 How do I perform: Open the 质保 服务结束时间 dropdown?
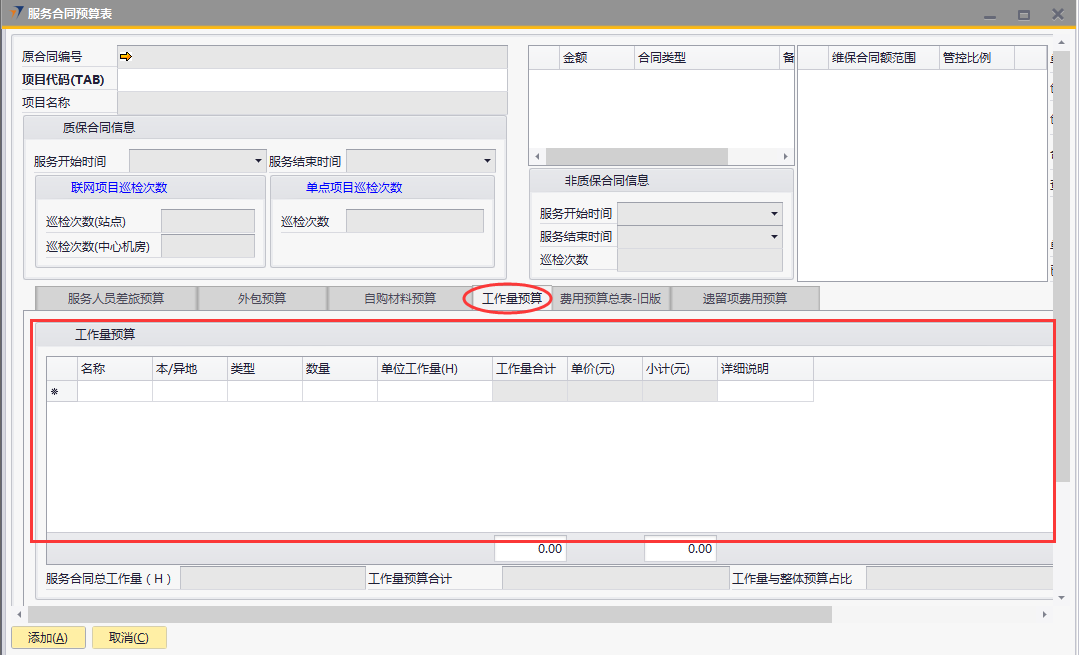pyautogui.click(x=487, y=161)
